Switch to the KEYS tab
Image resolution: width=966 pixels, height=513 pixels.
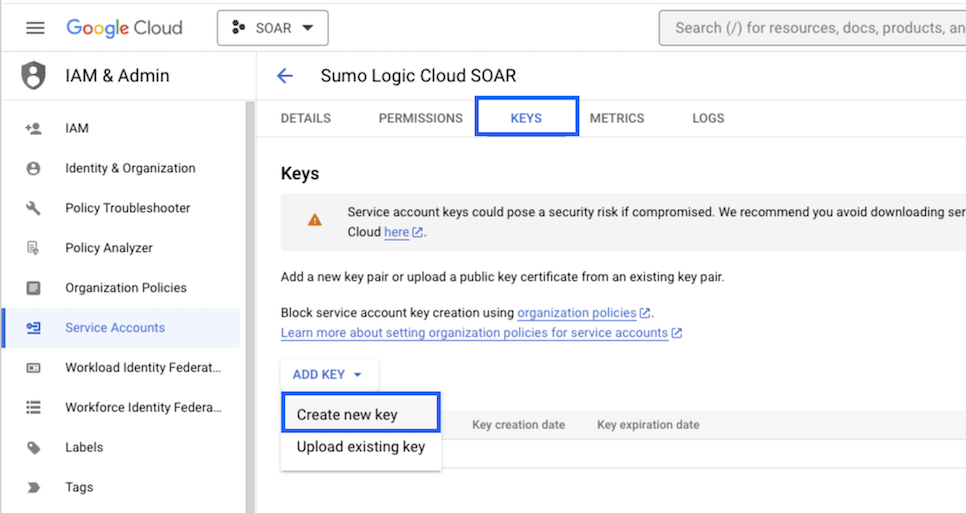[x=526, y=118]
